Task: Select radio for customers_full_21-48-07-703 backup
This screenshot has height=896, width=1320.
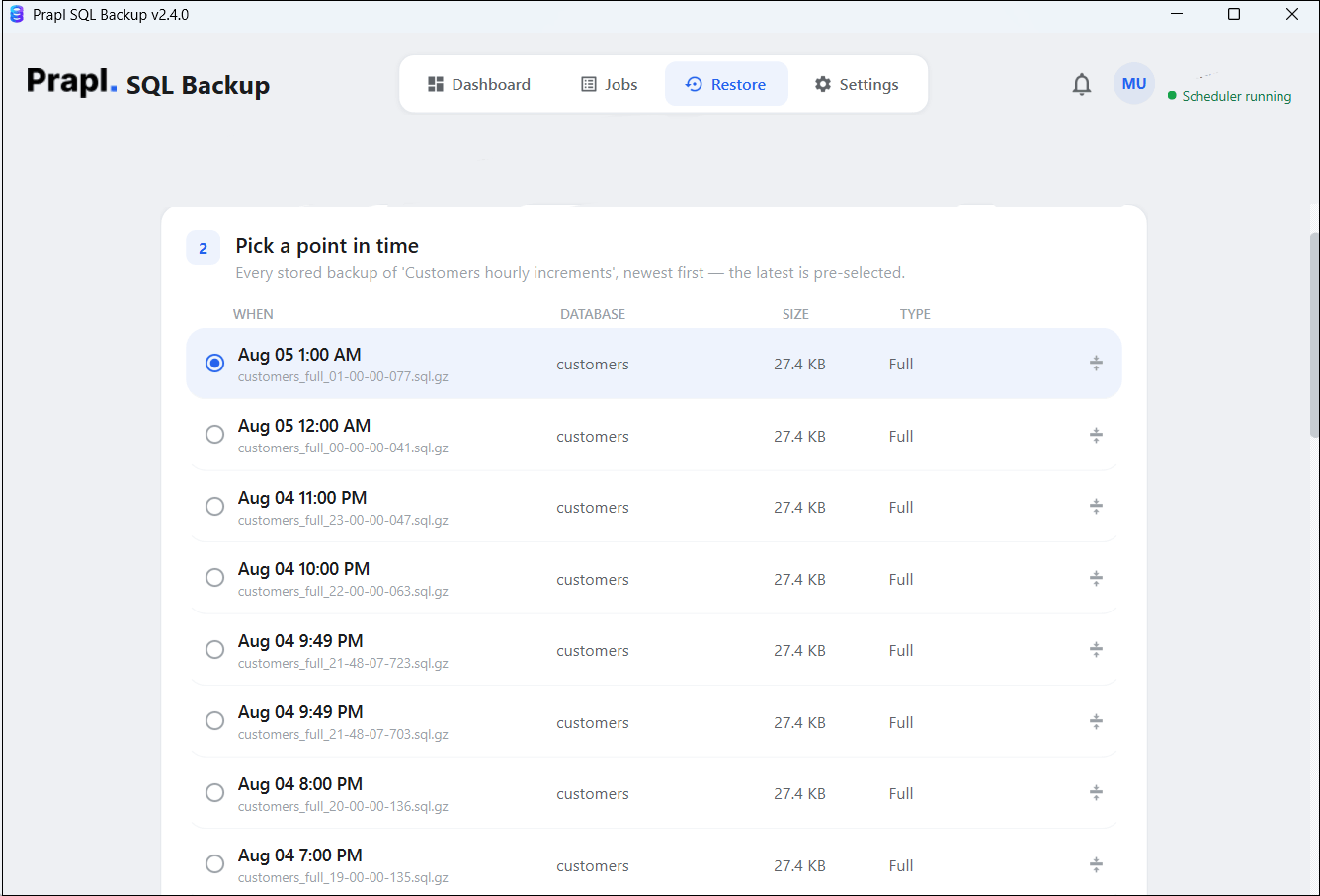Action: (x=214, y=721)
